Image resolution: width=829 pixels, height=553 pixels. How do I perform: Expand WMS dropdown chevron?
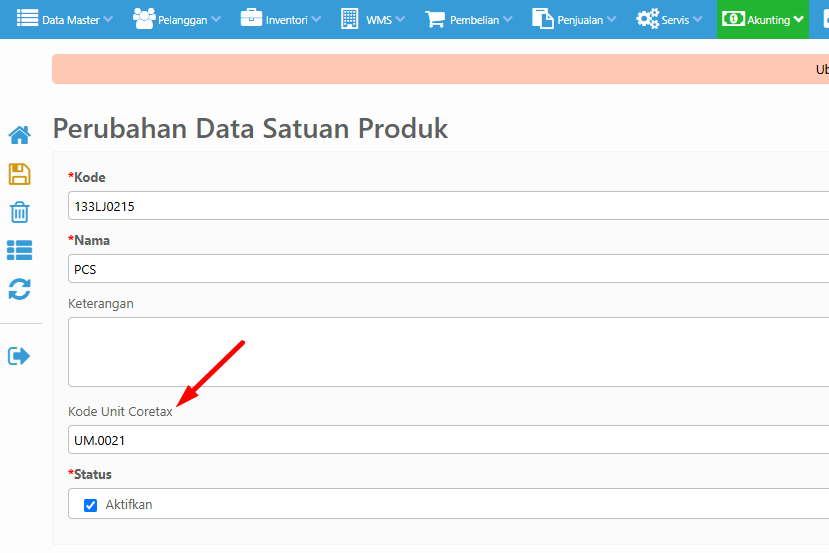point(400,20)
